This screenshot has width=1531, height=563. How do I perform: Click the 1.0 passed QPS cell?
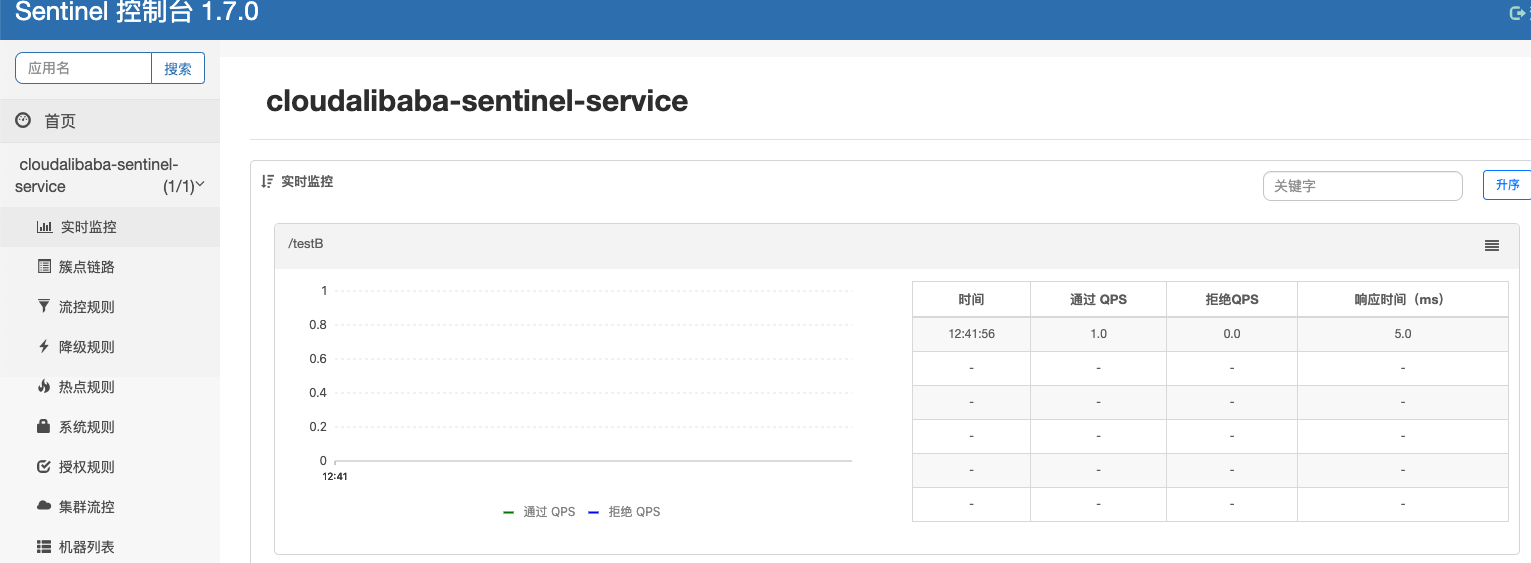coord(1098,334)
